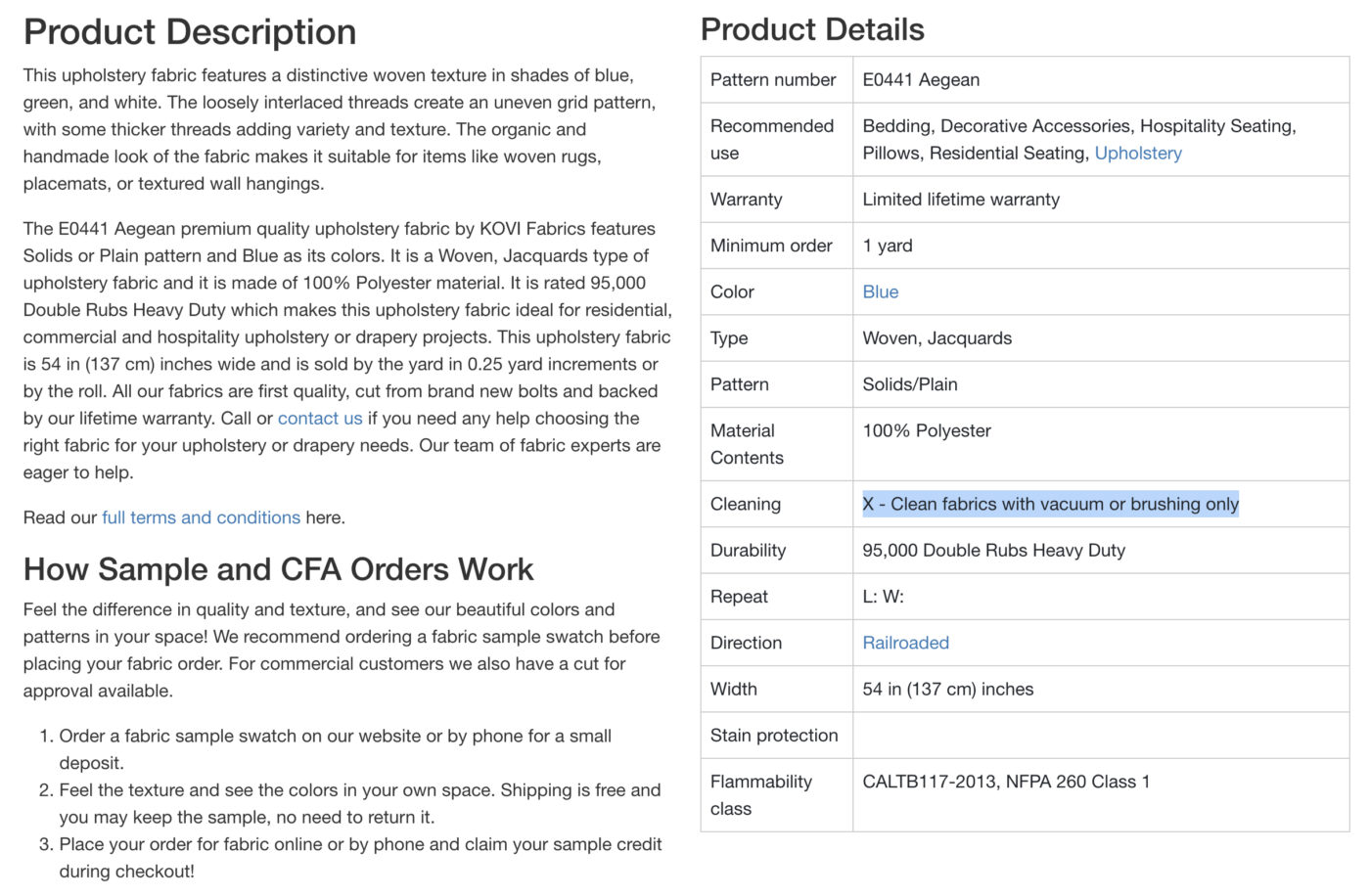Click the empty Stain protection value cell
1370x896 pixels.
pyautogui.click(x=1100, y=736)
